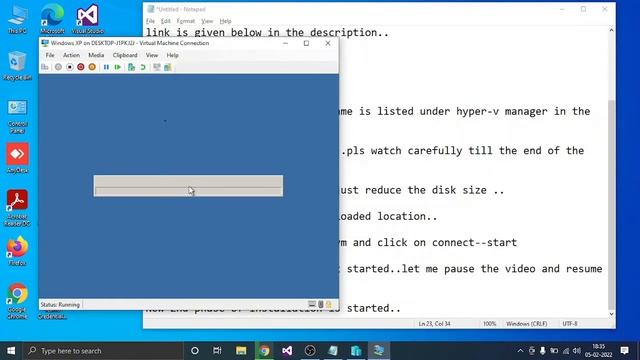640x360 pixels.
Task: Click text 'link is given below in the description..'
Action: coord(267,33)
